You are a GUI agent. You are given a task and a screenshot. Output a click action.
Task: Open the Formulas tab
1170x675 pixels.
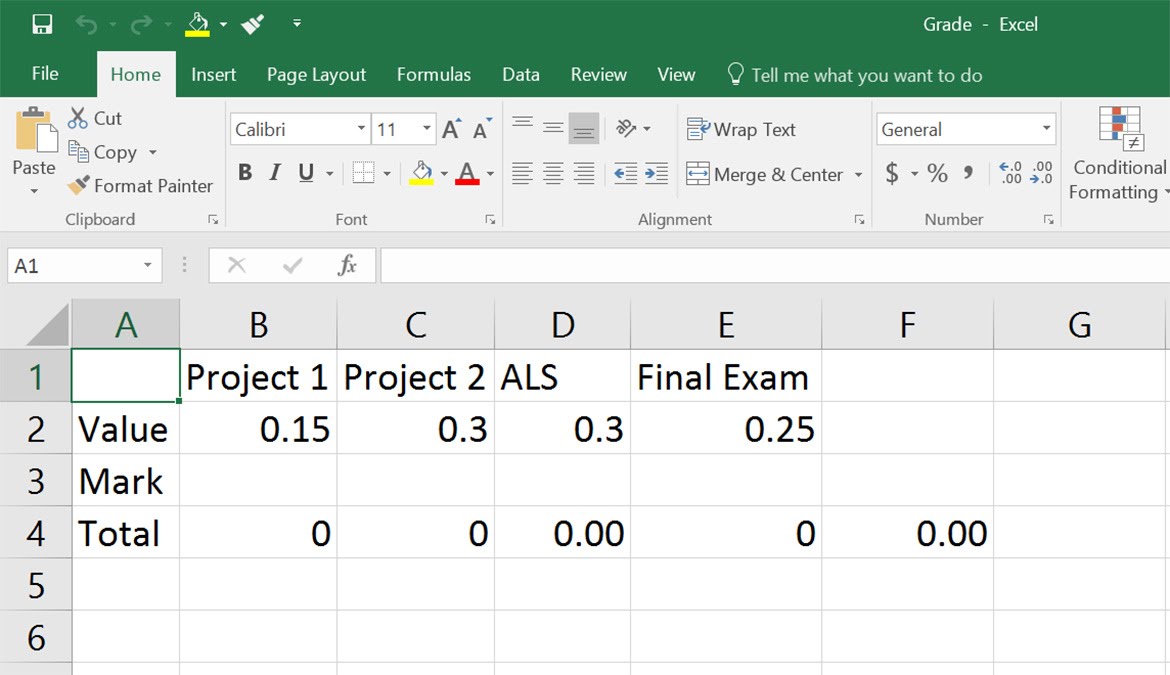click(x=434, y=75)
